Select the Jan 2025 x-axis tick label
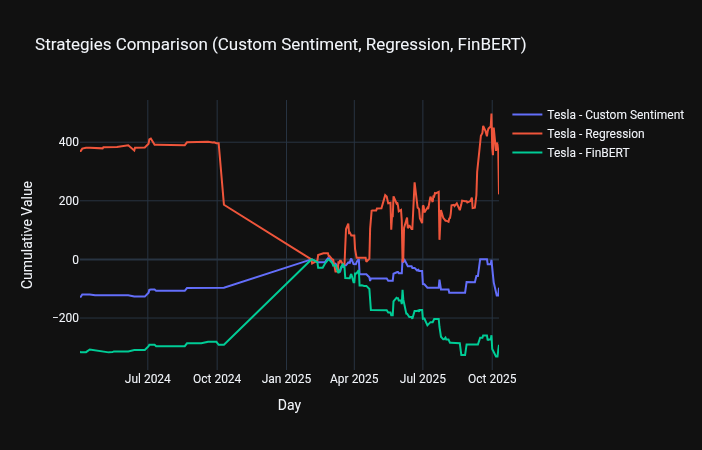The width and height of the screenshot is (702, 450). tap(287, 379)
